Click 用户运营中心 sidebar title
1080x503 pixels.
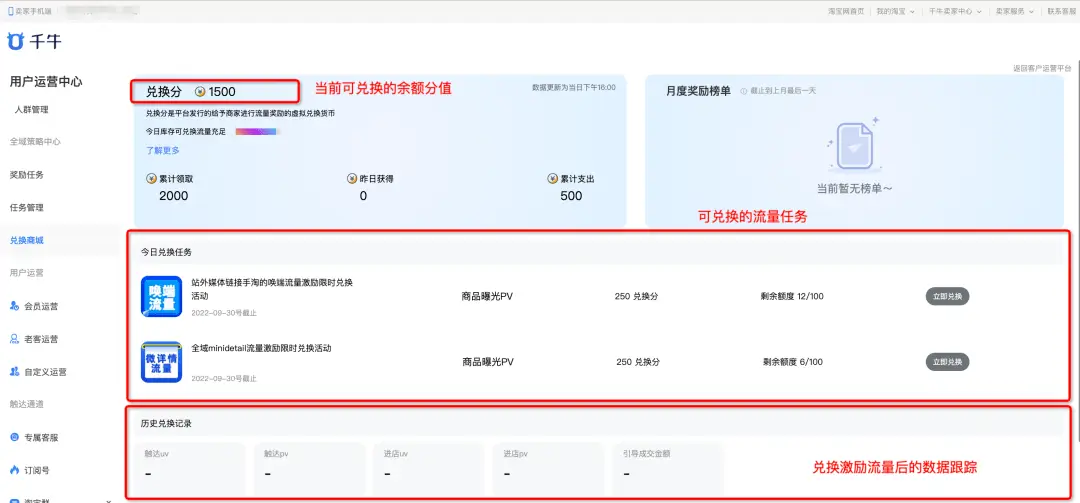coord(46,82)
